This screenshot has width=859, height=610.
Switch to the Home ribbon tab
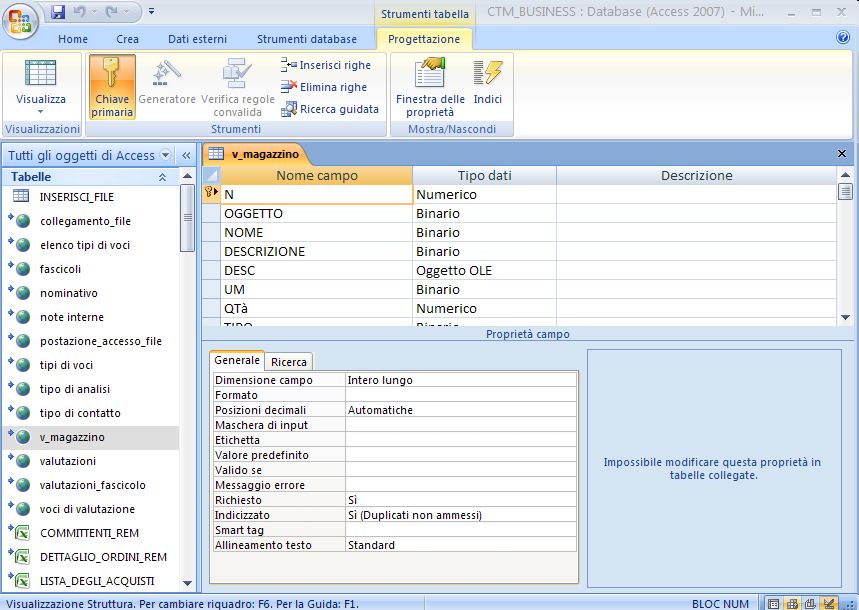pyautogui.click(x=73, y=39)
